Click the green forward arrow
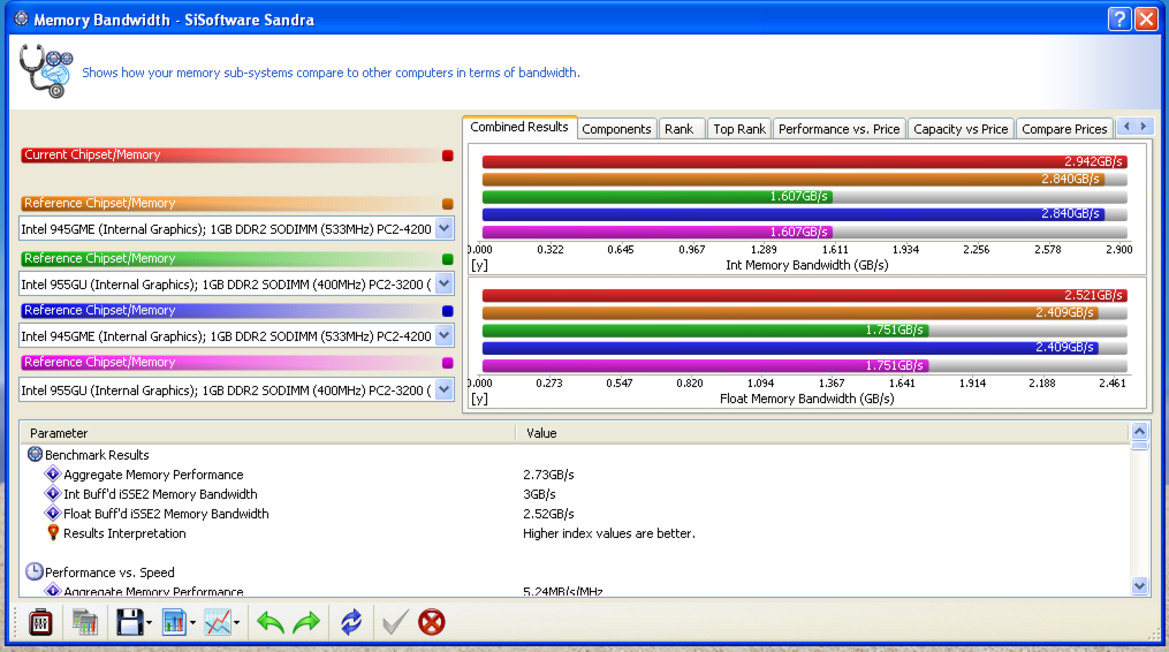This screenshot has height=652, width=1169. 306,621
